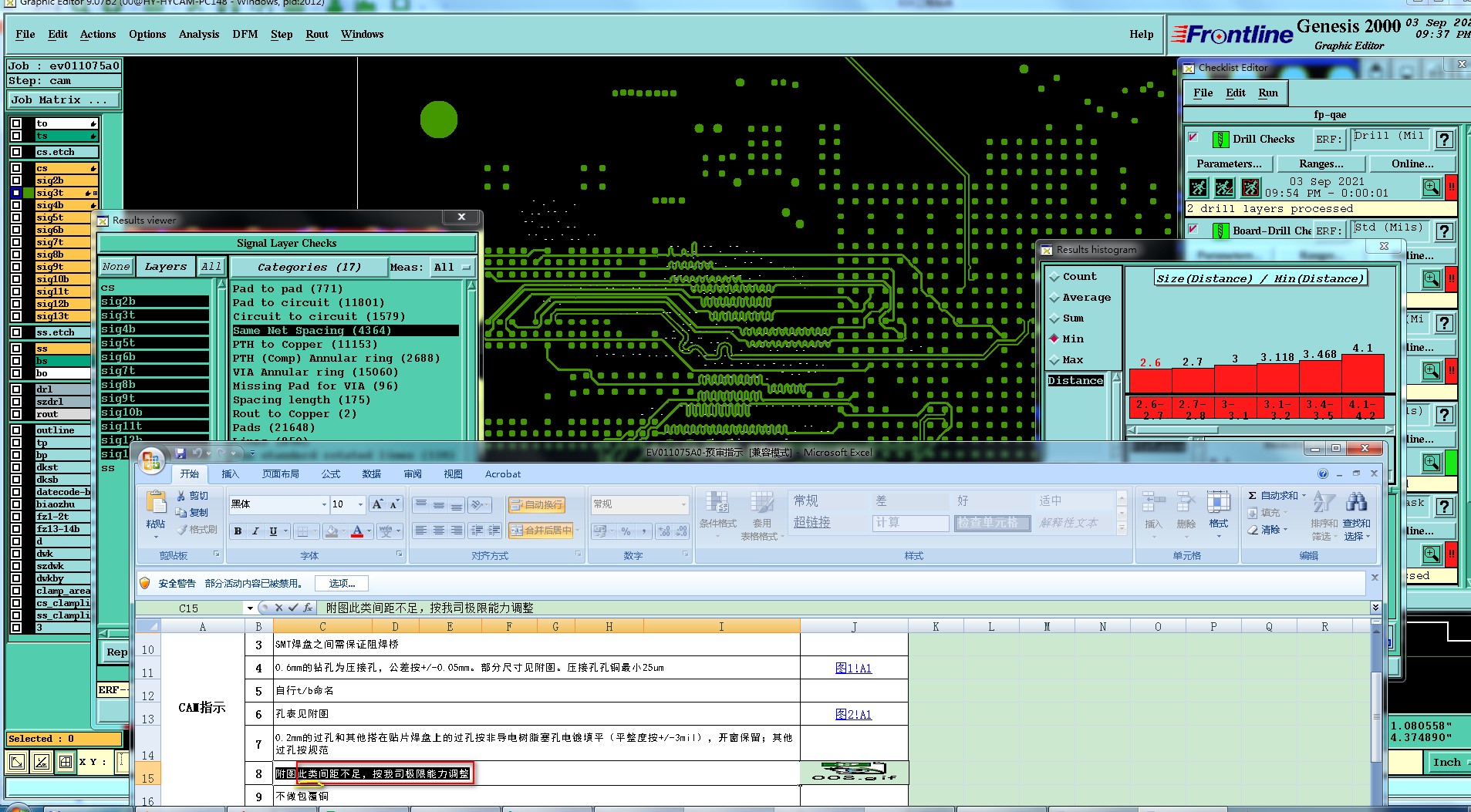
Task: Open the font name dropdown showing 黑体
Action: pos(324,504)
